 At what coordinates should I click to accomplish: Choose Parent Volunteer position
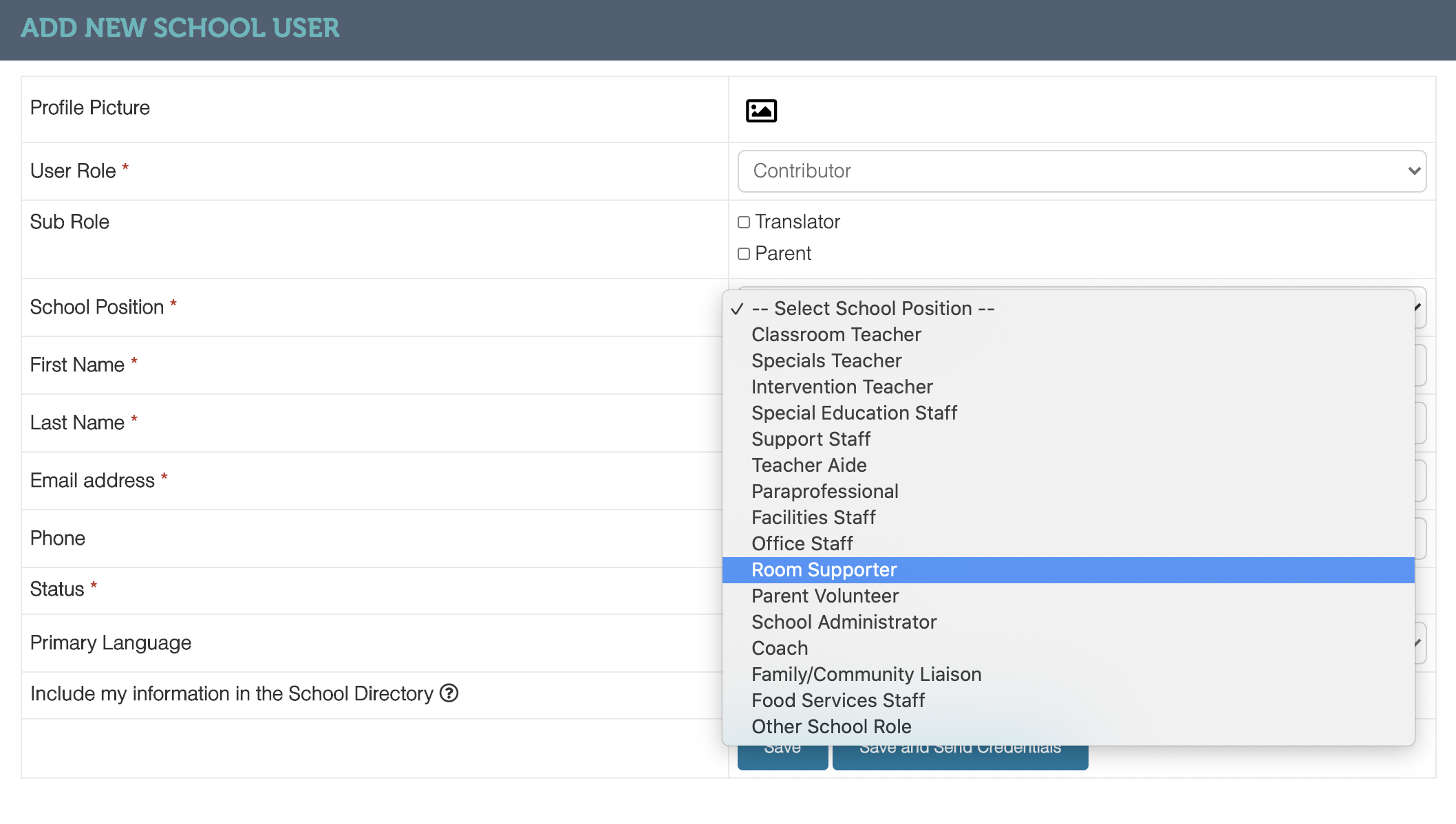coord(824,596)
